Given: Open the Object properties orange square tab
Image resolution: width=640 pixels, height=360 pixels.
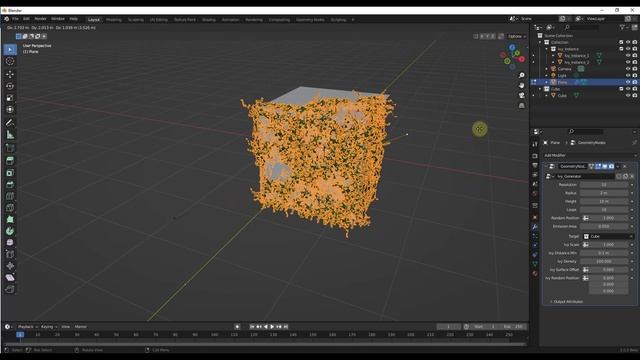Looking at the screenshot, I should tap(535, 218).
